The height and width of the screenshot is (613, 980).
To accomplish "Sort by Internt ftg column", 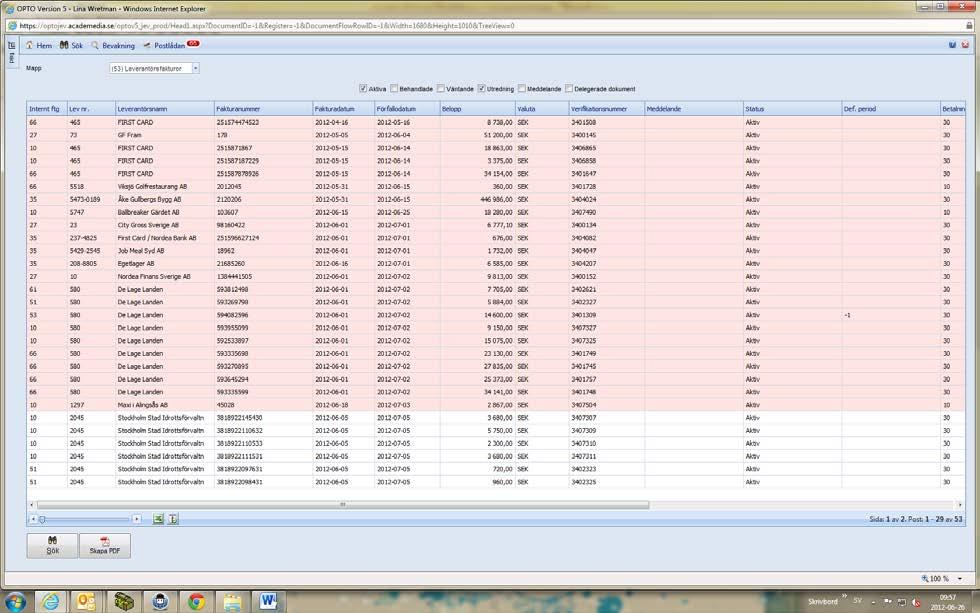I will coord(47,109).
